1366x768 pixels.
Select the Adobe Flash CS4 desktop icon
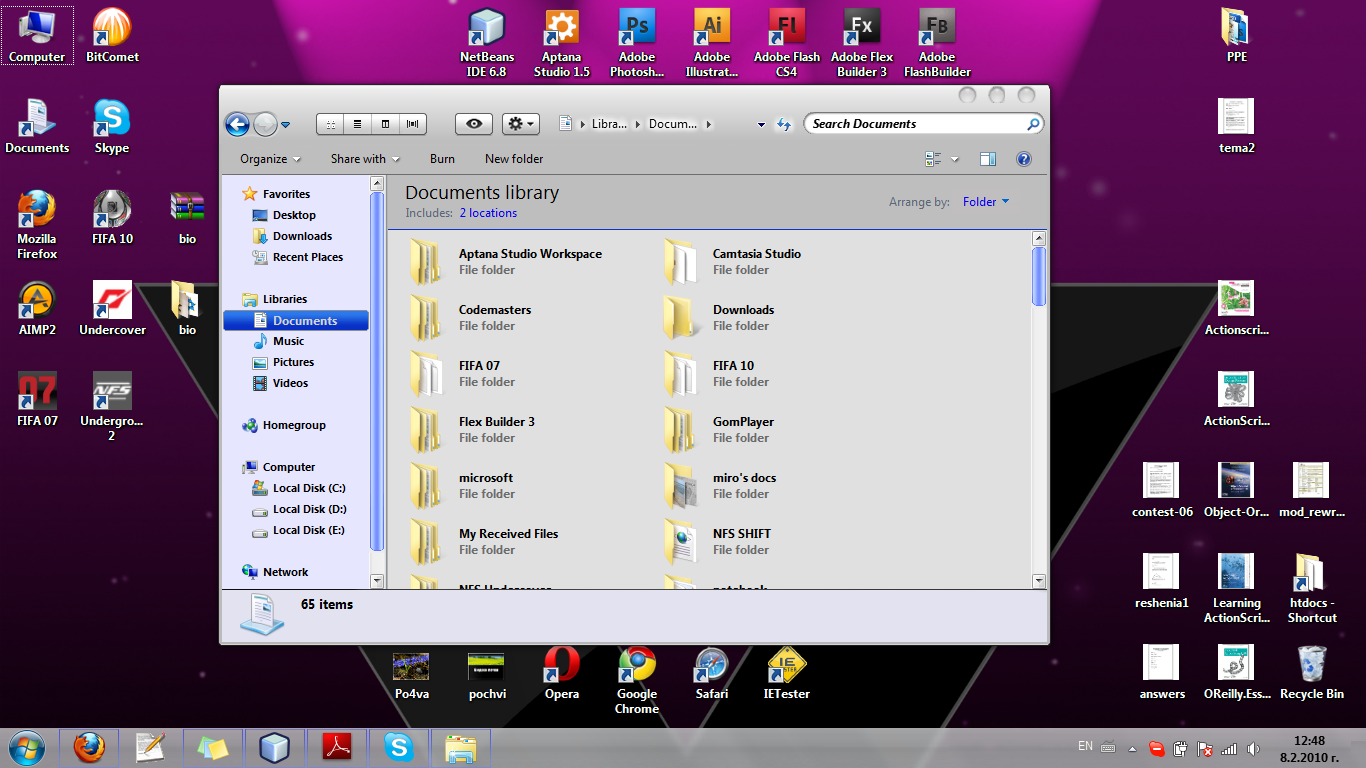tap(787, 43)
